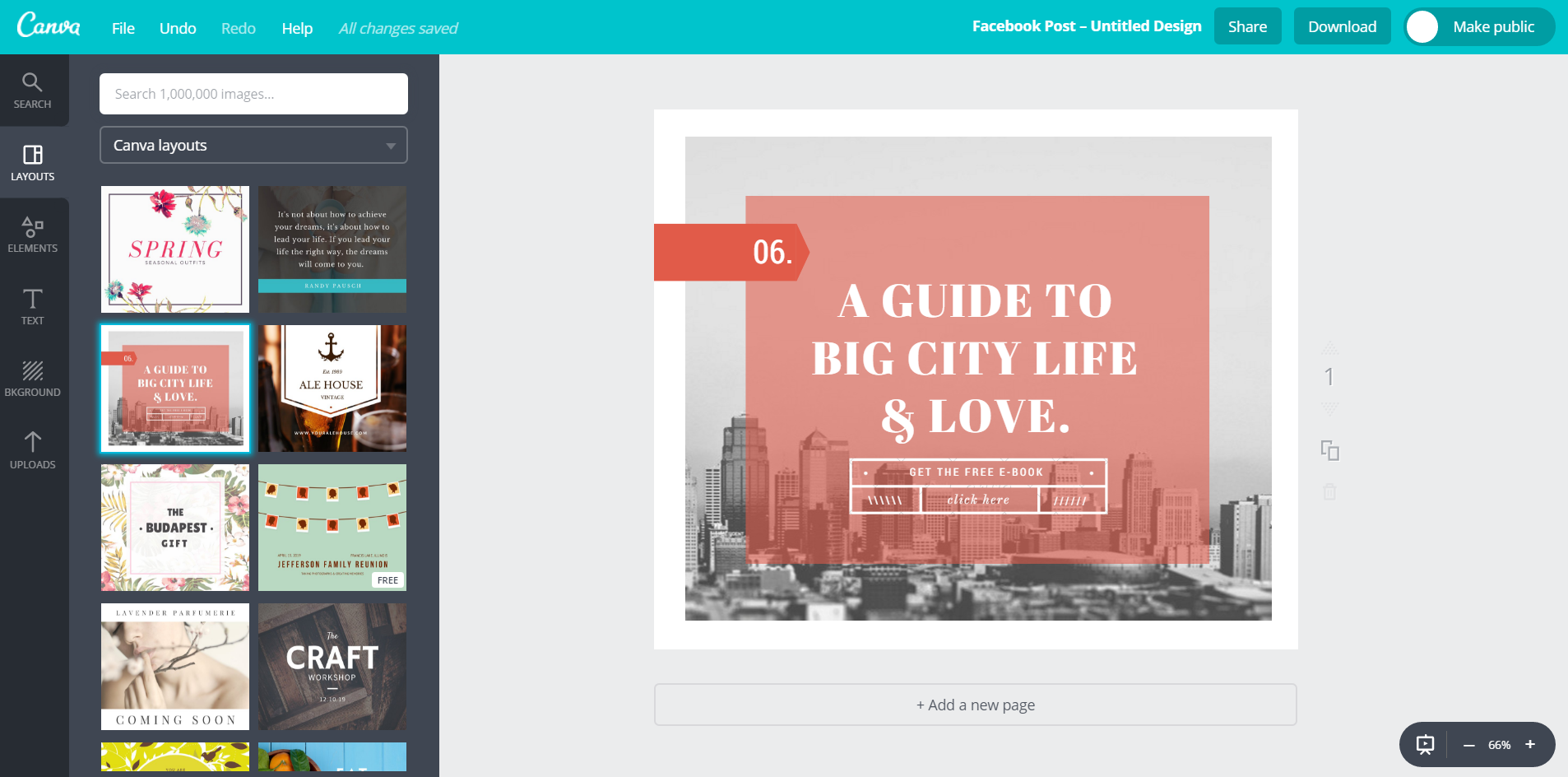The width and height of the screenshot is (1568, 777).
Task: Open the Text panel
Action: [x=33, y=307]
